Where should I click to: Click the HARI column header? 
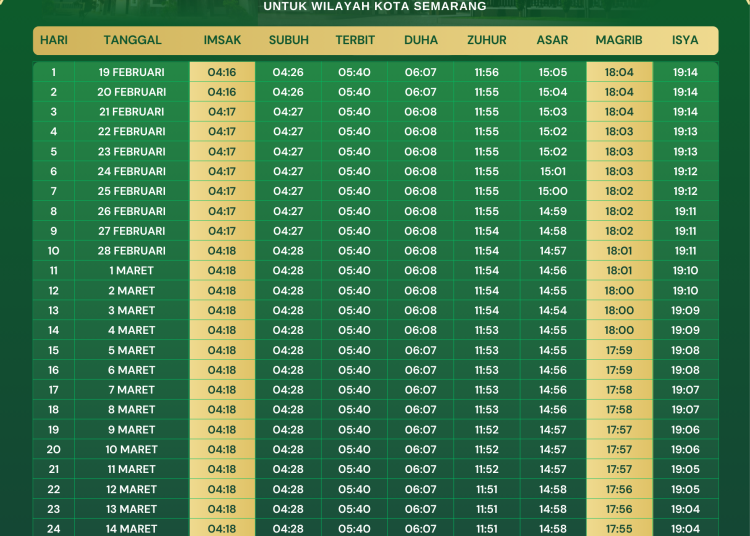(x=54, y=40)
